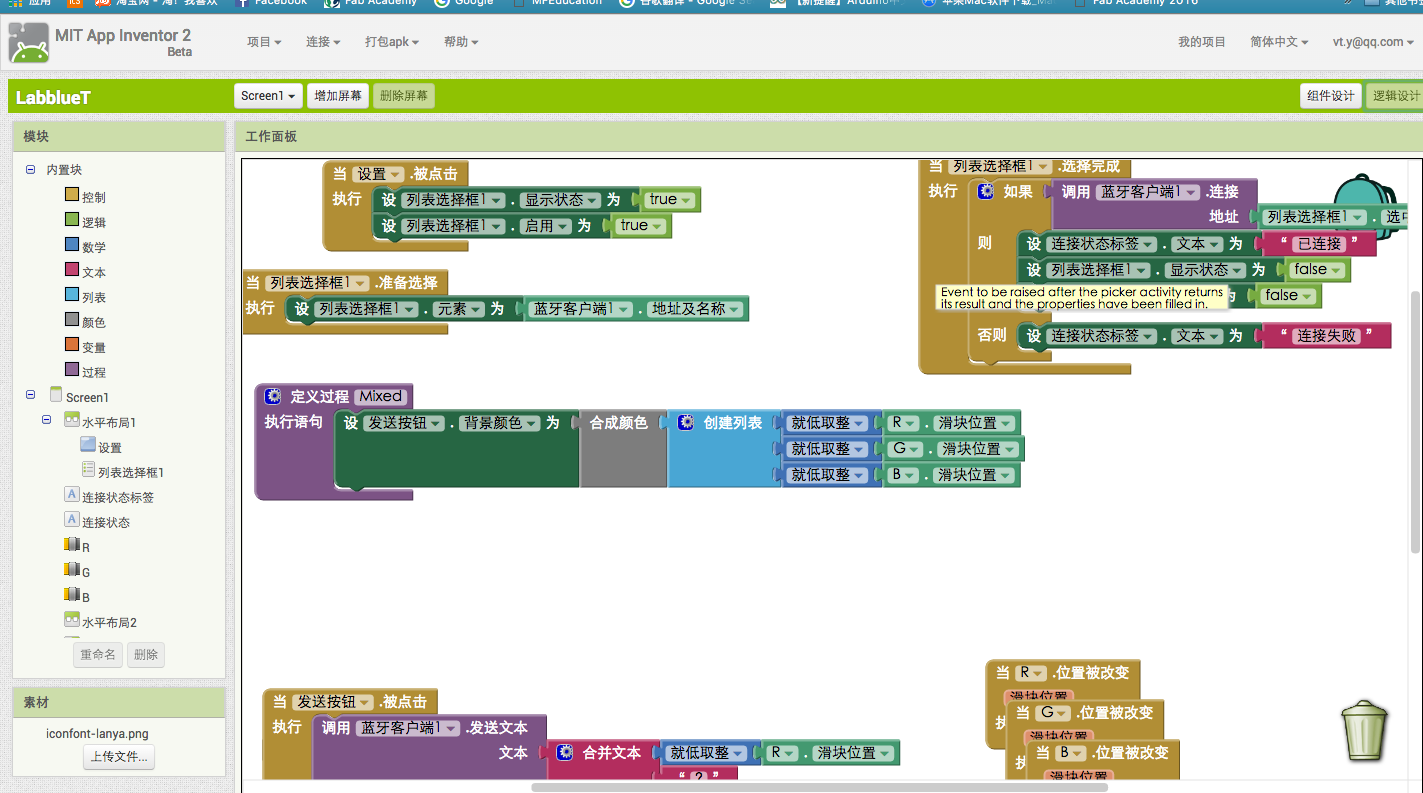The image size is (1423, 793).
Task: Open the mutator gear on 合并文本 block
Action: pyautogui.click(x=565, y=752)
